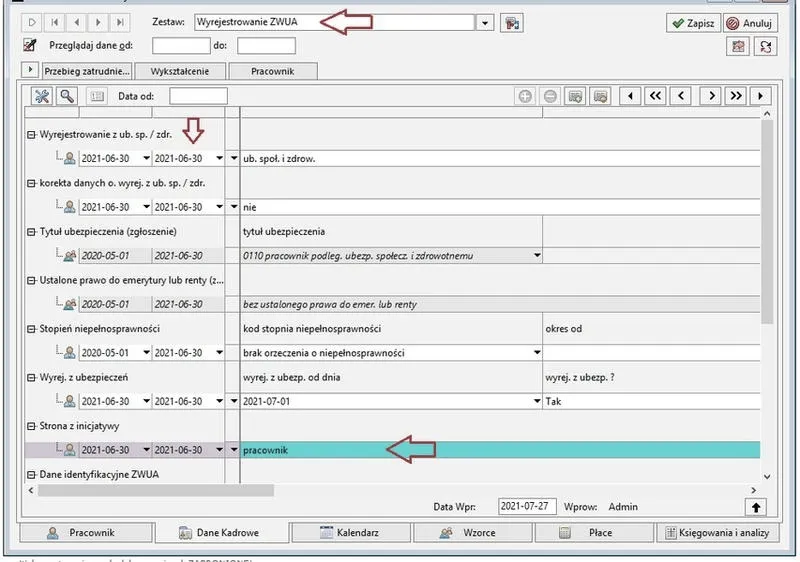Jump to last record with double-right arrows
The height and width of the screenshot is (562, 800).
[736, 96]
